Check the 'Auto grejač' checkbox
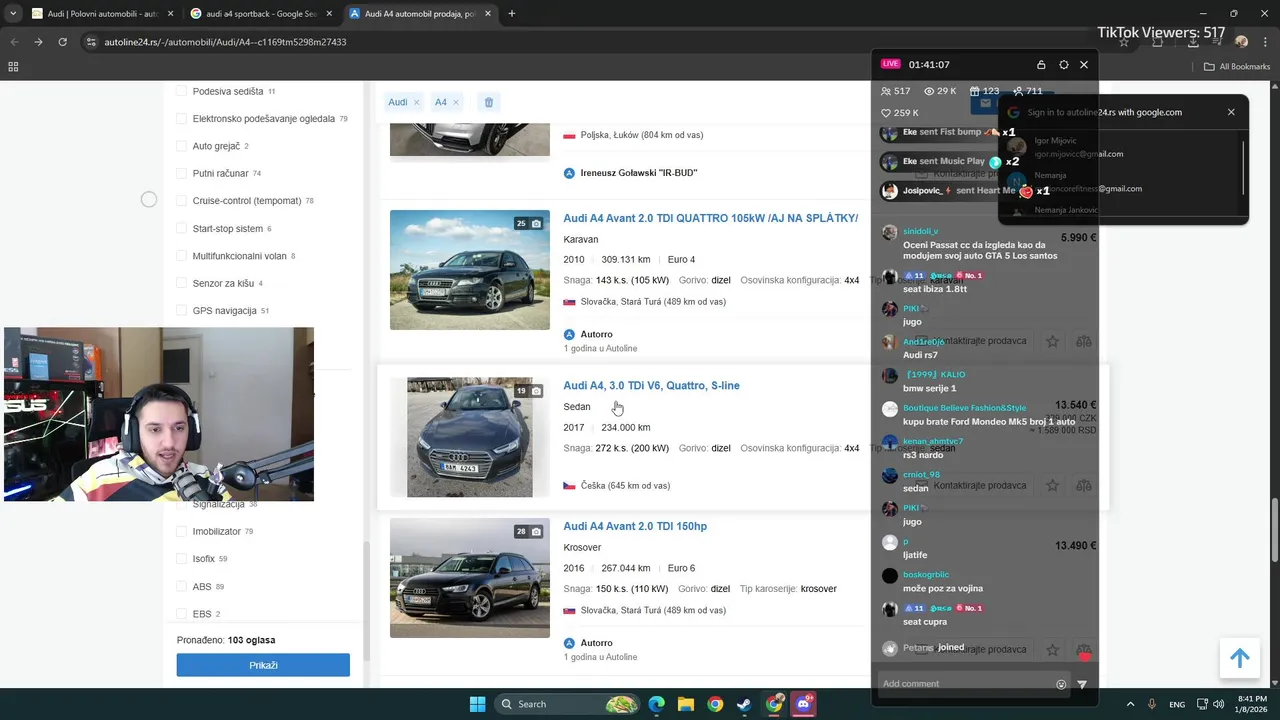Screen dimensions: 1280x720 point(181,146)
